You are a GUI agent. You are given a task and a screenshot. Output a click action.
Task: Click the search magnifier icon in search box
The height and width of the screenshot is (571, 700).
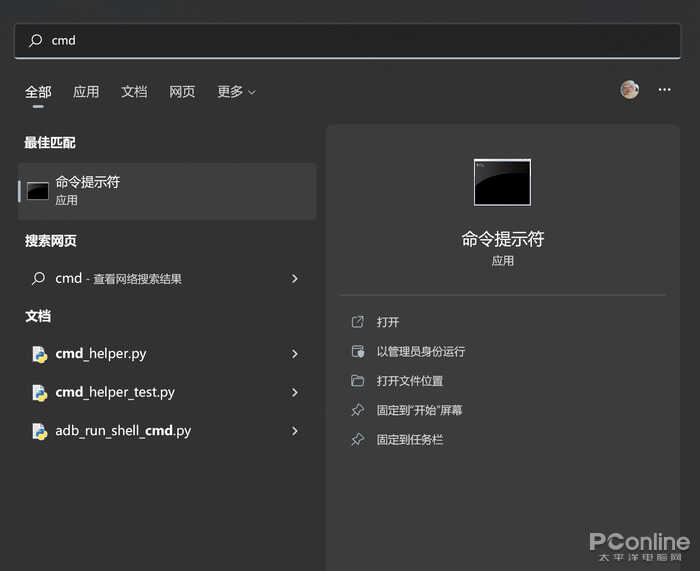[x=36, y=41]
